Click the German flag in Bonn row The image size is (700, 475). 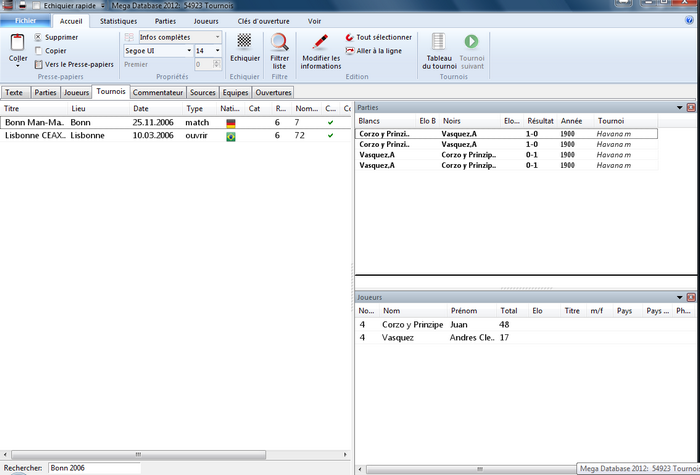click(x=231, y=123)
